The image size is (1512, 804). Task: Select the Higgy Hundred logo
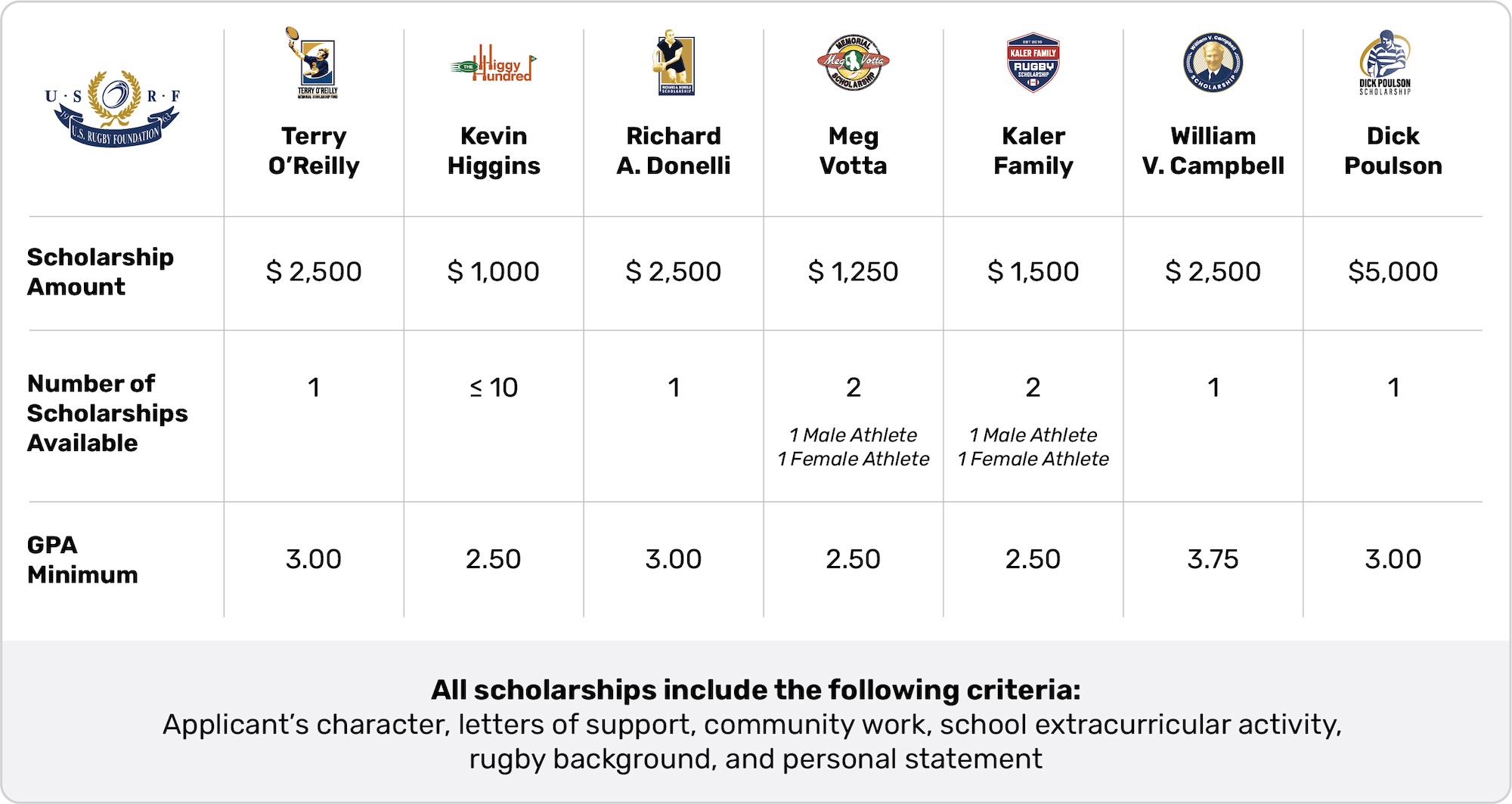(x=493, y=65)
